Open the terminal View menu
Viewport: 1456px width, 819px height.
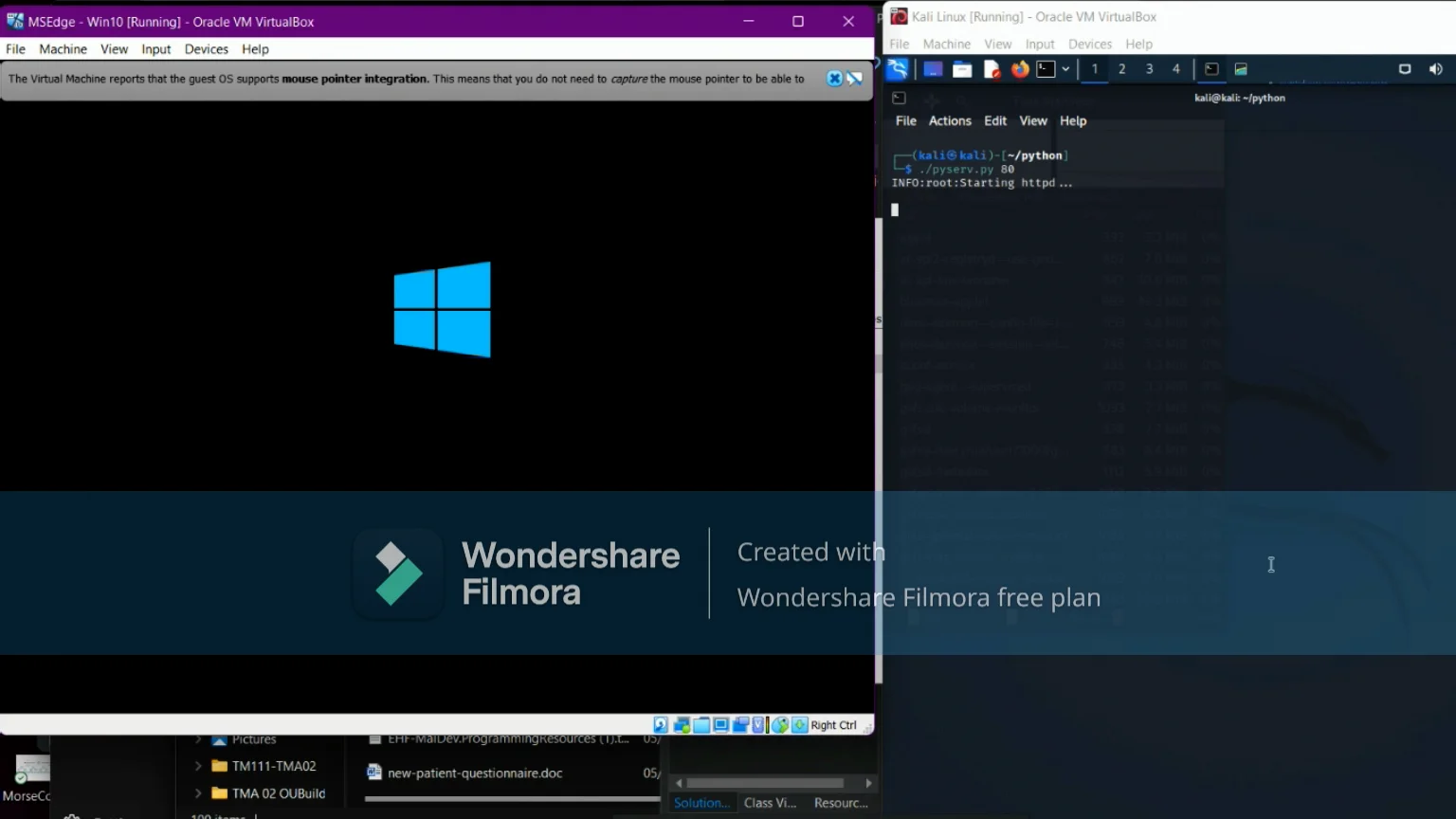[x=1033, y=121]
